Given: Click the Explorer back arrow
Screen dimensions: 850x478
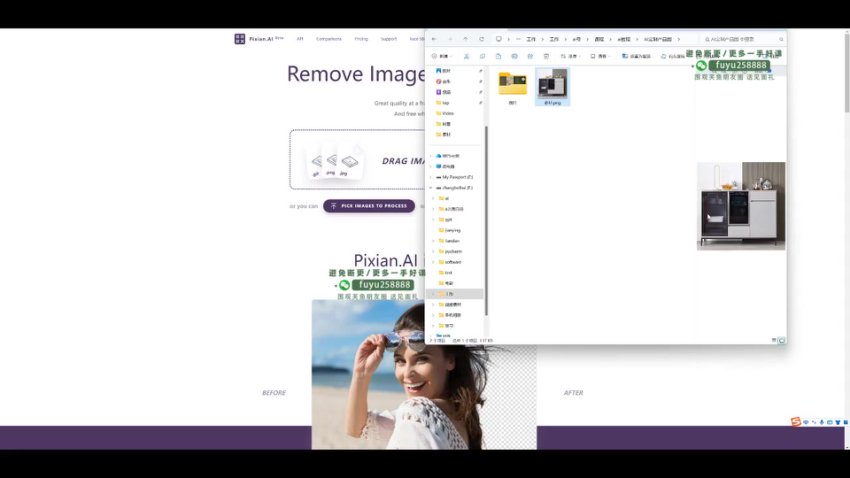Looking at the screenshot, I should pyautogui.click(x=434, y=39).
